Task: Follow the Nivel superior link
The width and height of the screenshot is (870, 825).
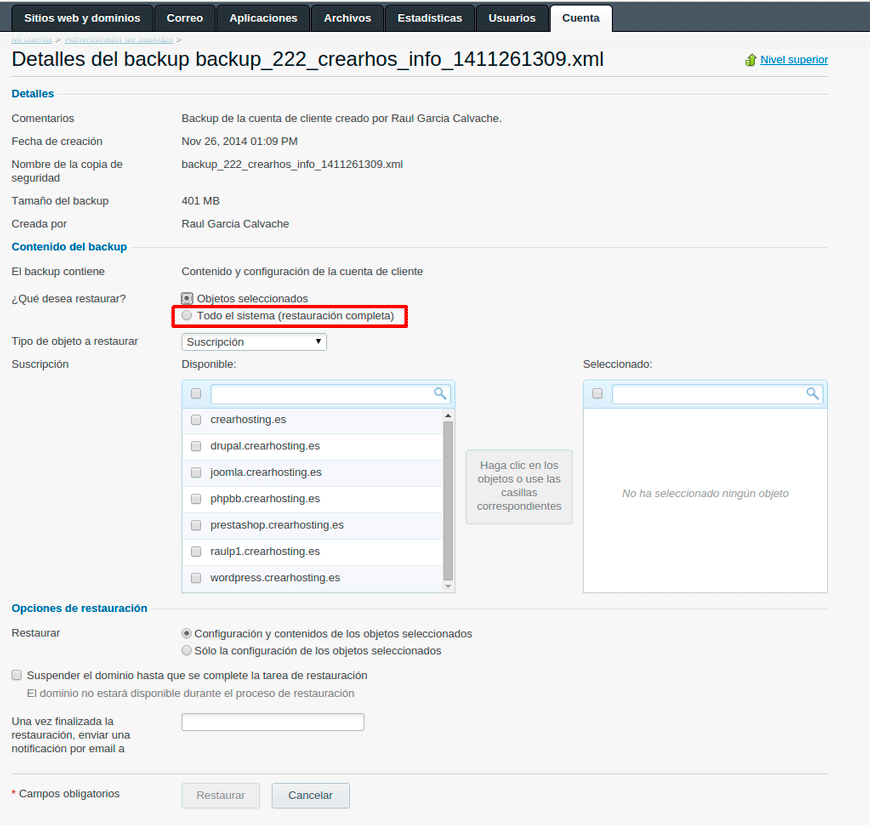Action: point(793,60)
